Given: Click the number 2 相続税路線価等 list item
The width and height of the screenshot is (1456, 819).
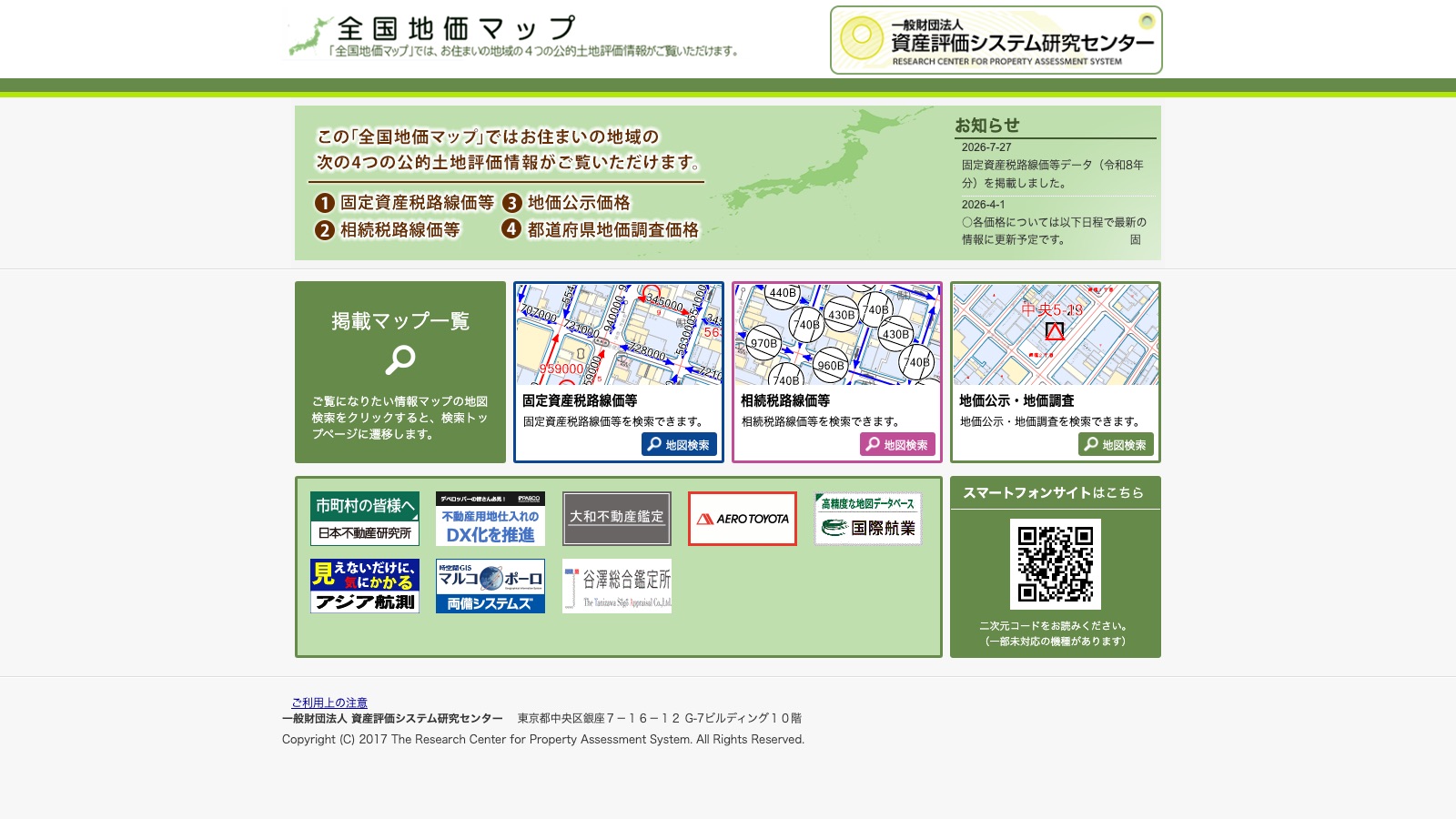Looking at the screenshot, I should pyautogui.click(x=388, y=230).
